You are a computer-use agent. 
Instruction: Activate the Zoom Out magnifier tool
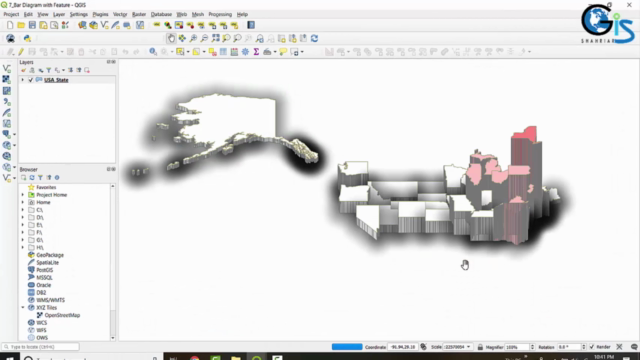[x=204, y=38]
